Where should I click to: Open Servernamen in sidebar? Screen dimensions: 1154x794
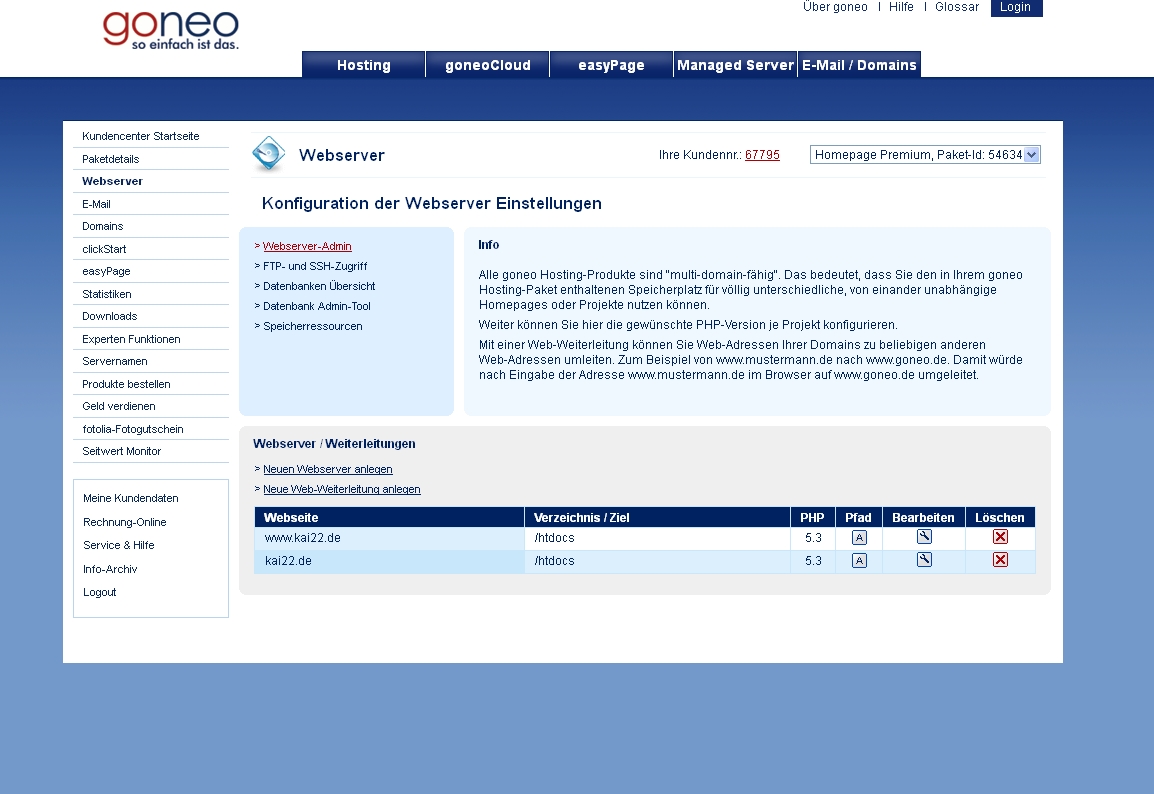point(115,361)
